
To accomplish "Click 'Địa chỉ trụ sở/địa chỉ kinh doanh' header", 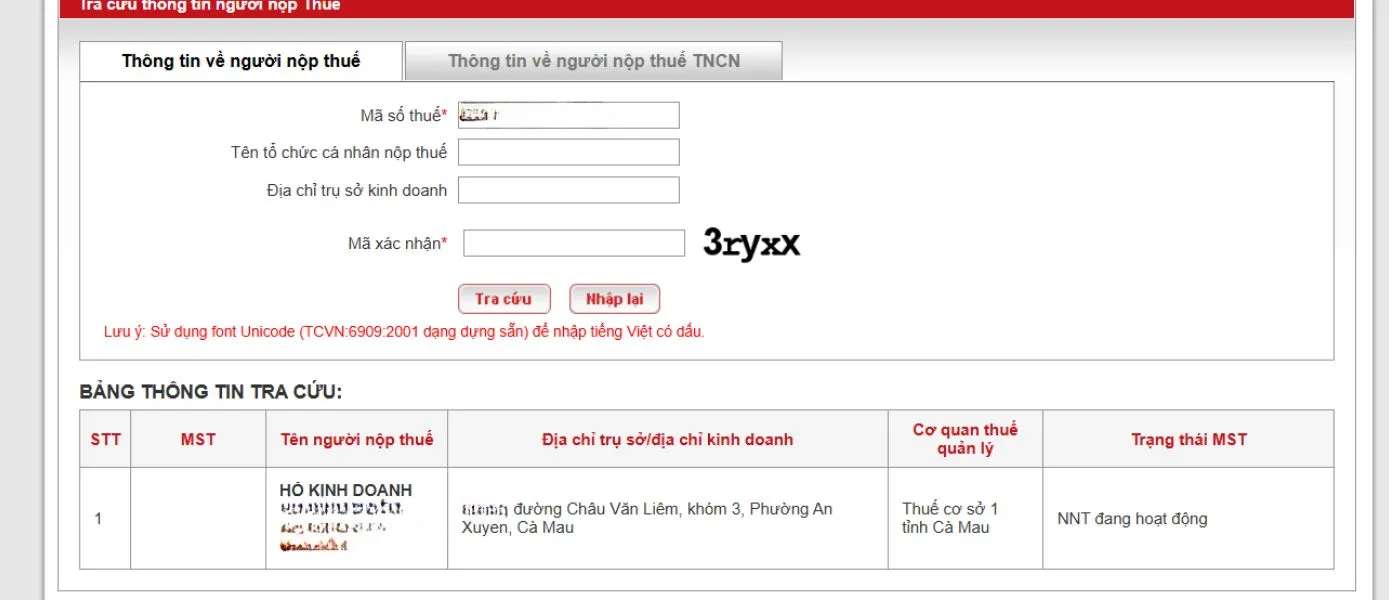I will (667, 439).
